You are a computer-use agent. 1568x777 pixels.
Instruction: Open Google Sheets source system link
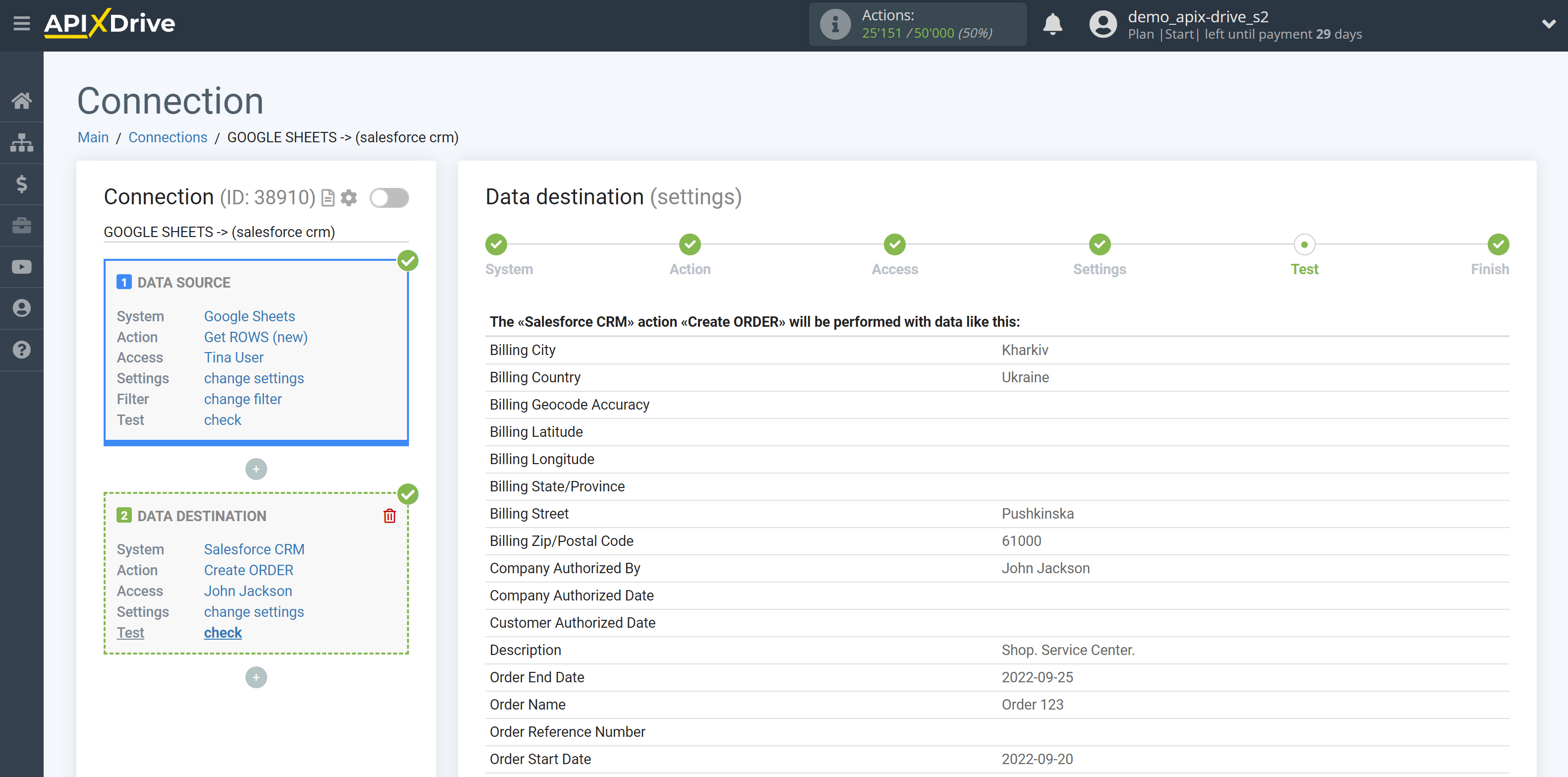249,316
